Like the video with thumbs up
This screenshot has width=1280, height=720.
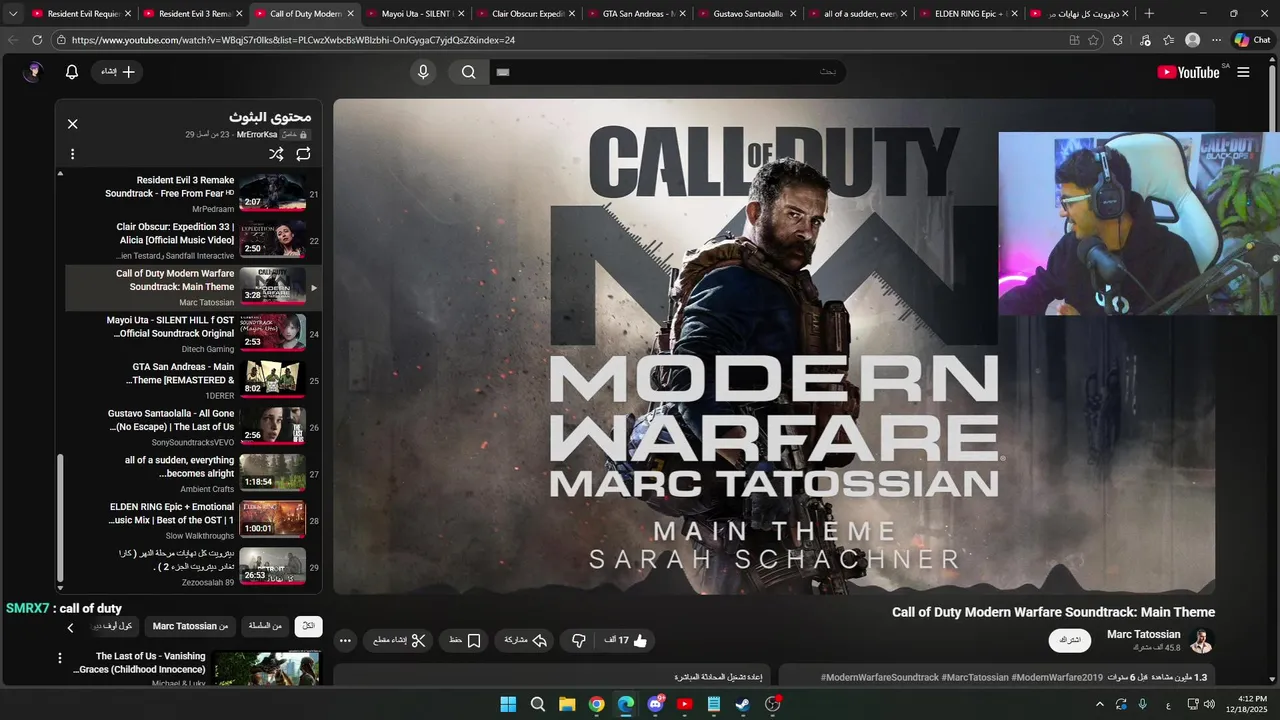627,640
